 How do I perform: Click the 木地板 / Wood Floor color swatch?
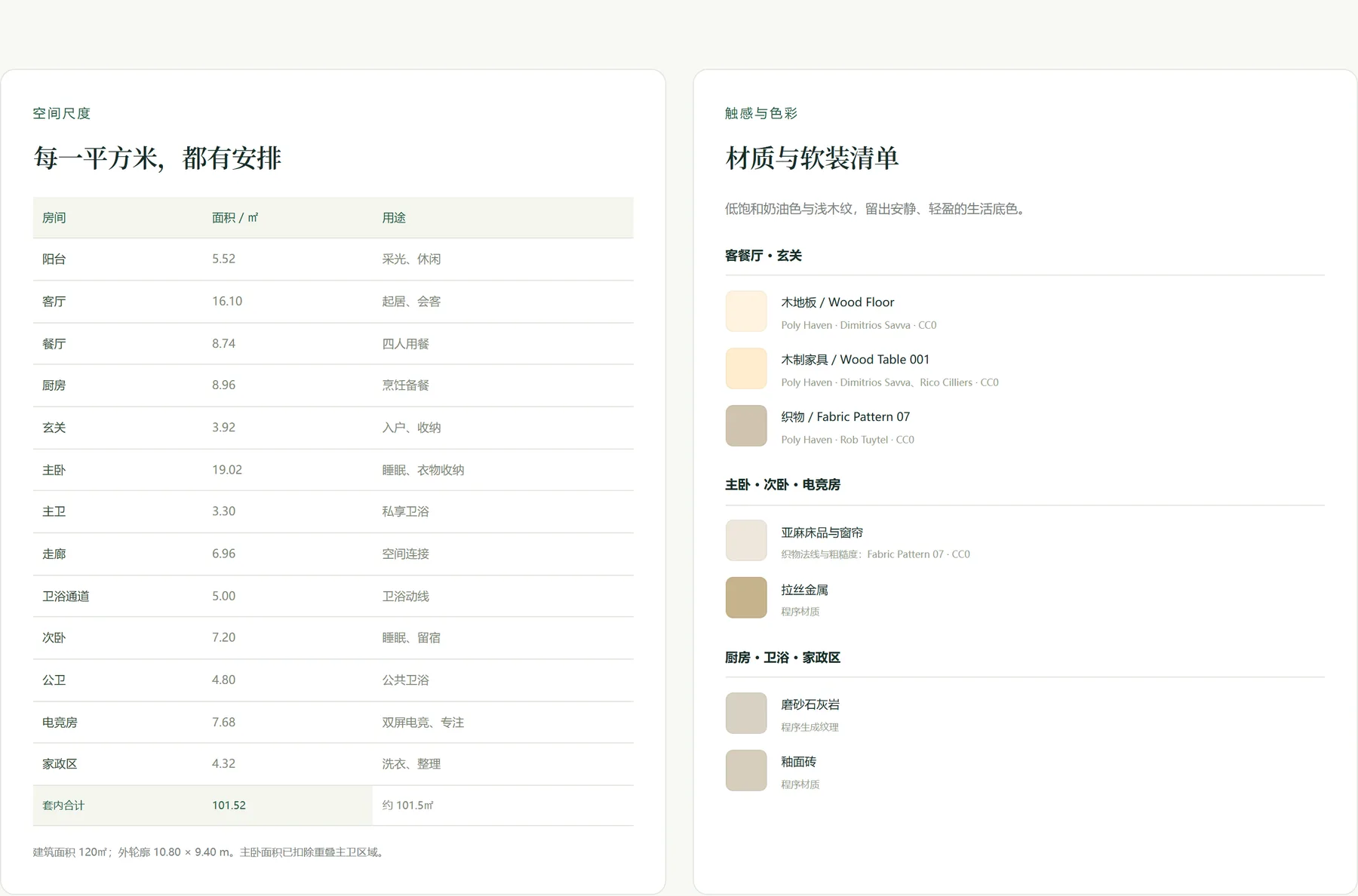click(x=746, y=311)
